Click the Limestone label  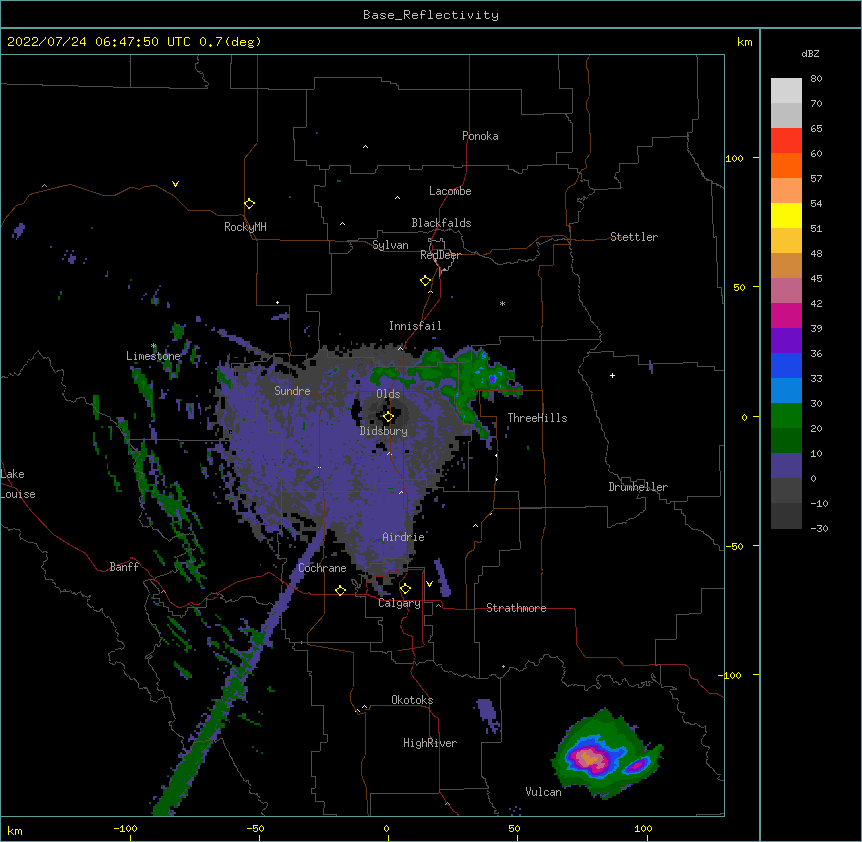(x=153, y=356)
